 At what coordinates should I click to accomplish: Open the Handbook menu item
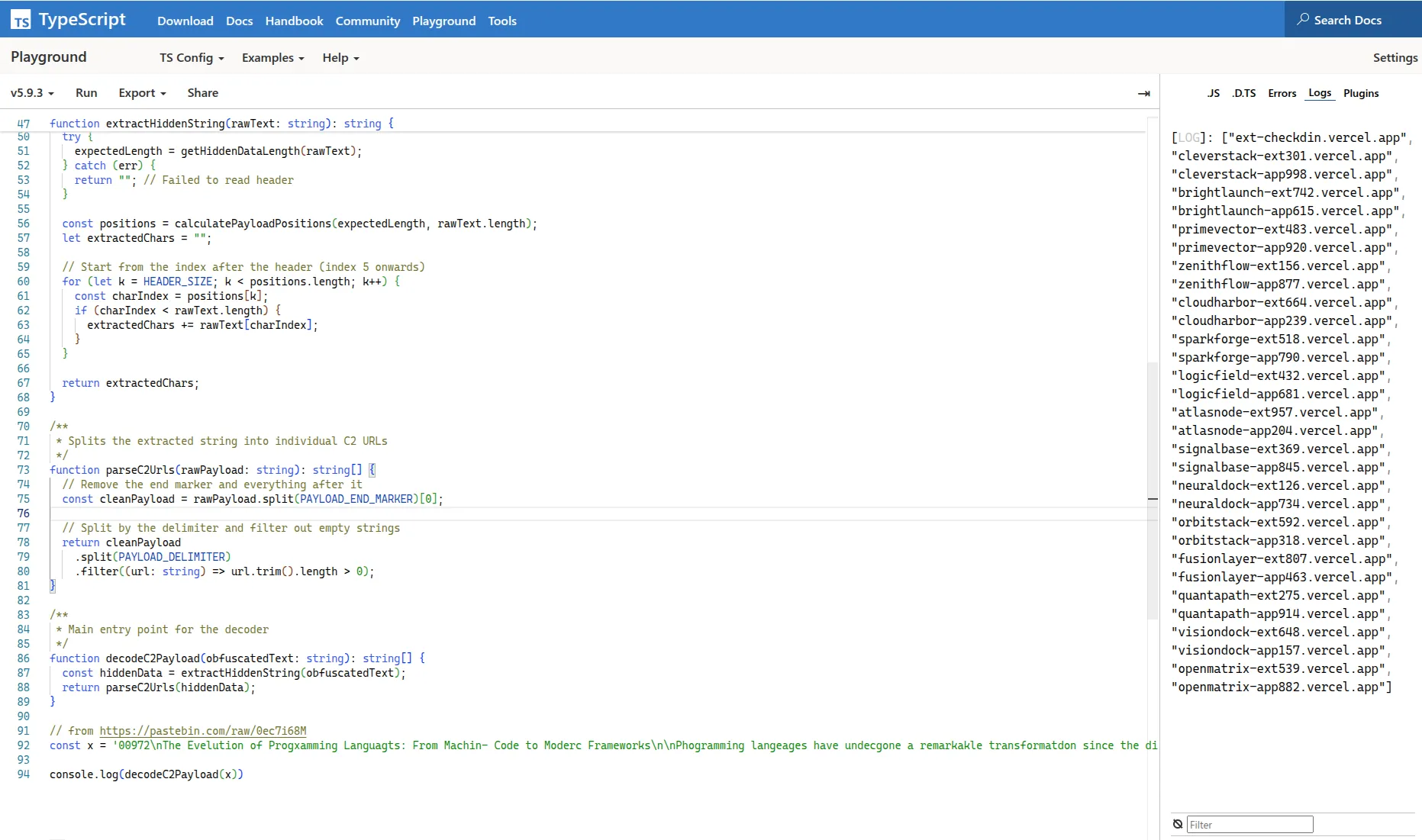[x=293, y=21]
